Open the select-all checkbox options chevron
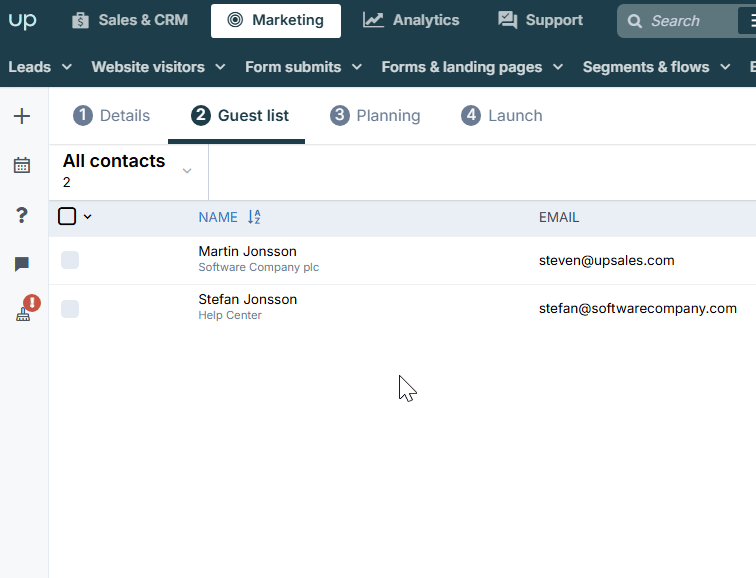The height and width of the screenshot is (578, 756). coord(87,217)
